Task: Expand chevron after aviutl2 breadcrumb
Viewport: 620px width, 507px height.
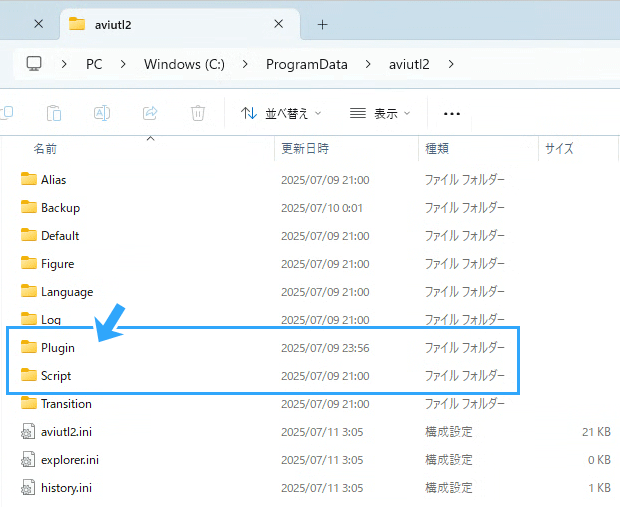Action: click(x=451, y=64)
